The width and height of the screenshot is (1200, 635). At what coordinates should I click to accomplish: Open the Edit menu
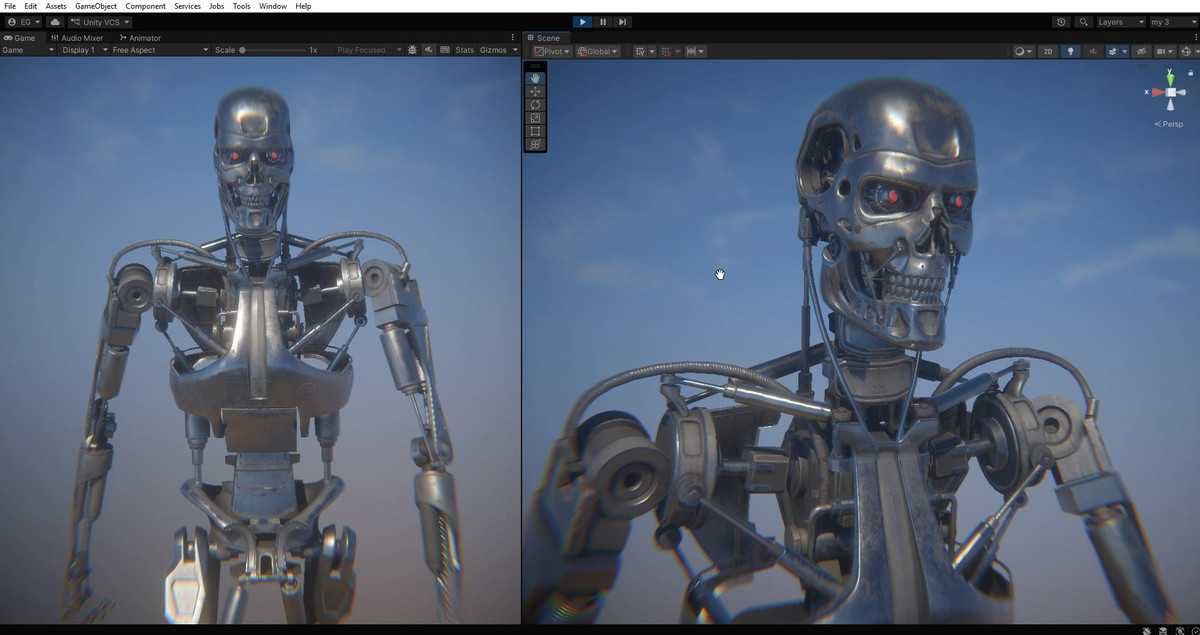point(31,6)
